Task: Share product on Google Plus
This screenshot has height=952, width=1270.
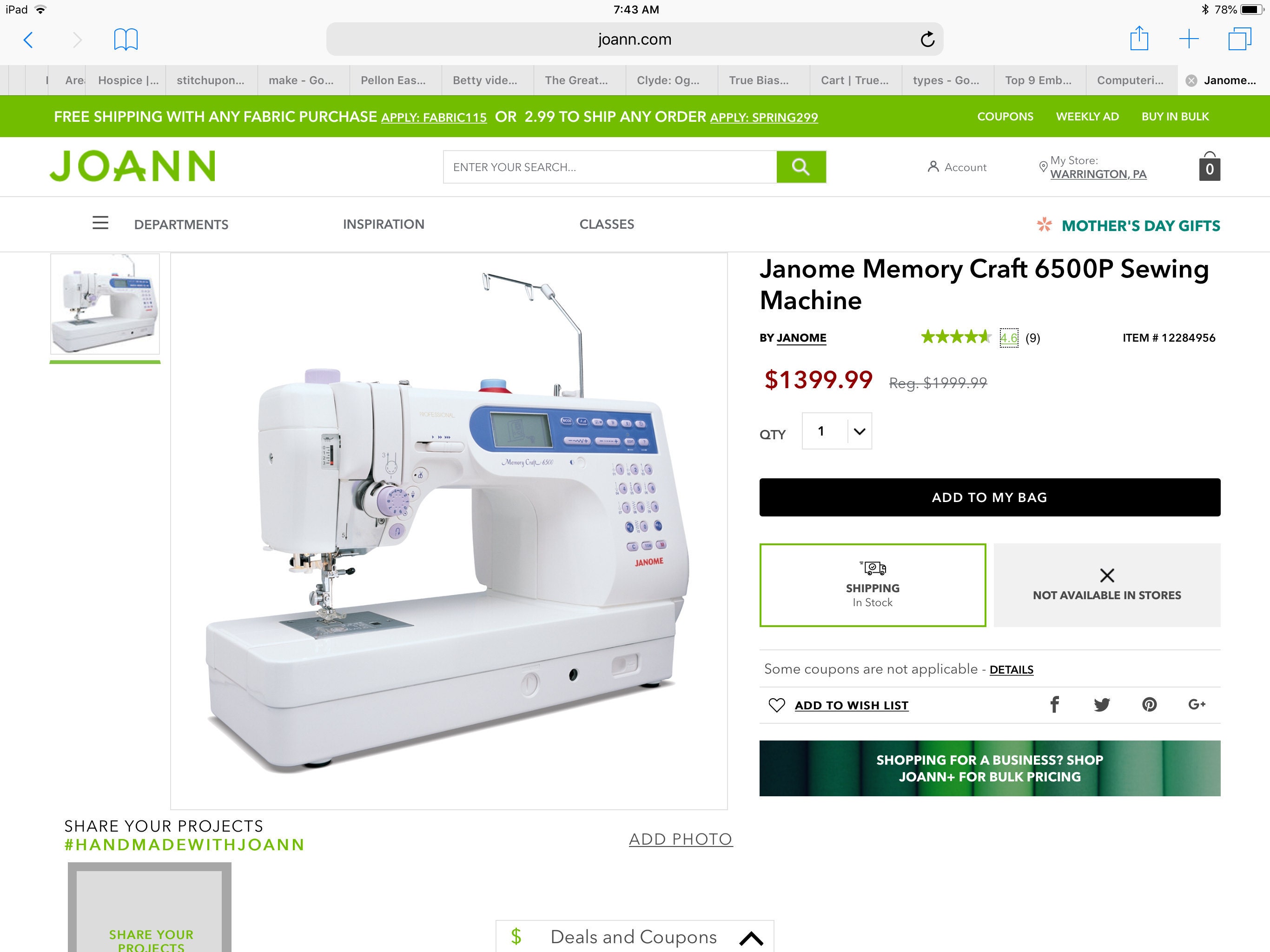Action: (x=1197, y=705)
